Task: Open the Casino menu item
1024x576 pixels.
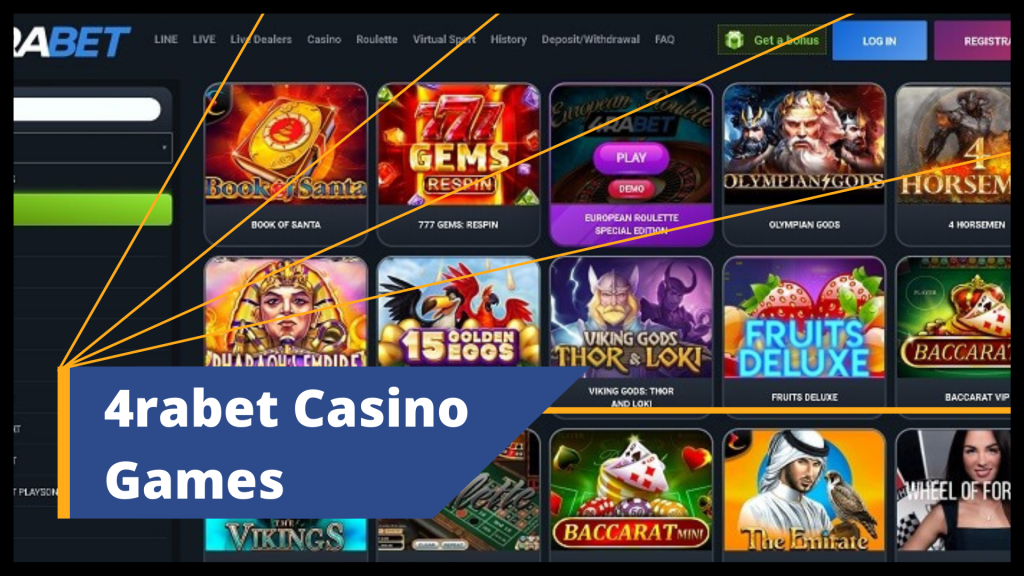Action: click(324, 39)
